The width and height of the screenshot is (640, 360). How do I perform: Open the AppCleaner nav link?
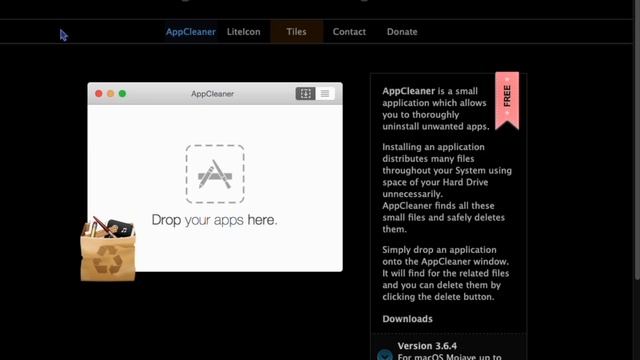191,32
